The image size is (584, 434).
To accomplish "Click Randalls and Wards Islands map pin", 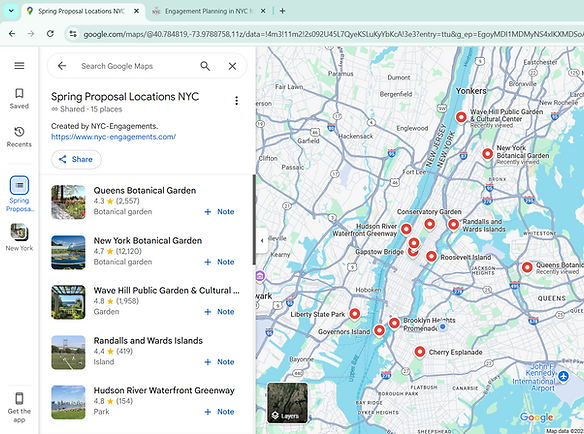I will point(453,225).
